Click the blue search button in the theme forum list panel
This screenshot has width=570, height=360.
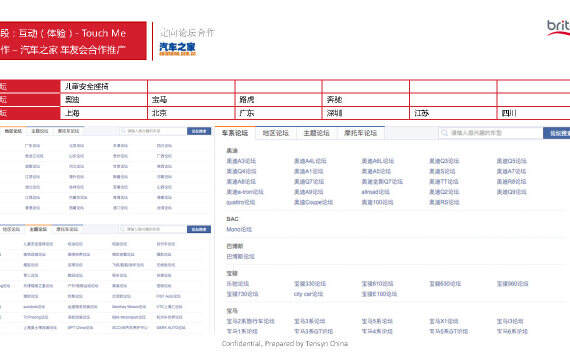tap(199, 229)
